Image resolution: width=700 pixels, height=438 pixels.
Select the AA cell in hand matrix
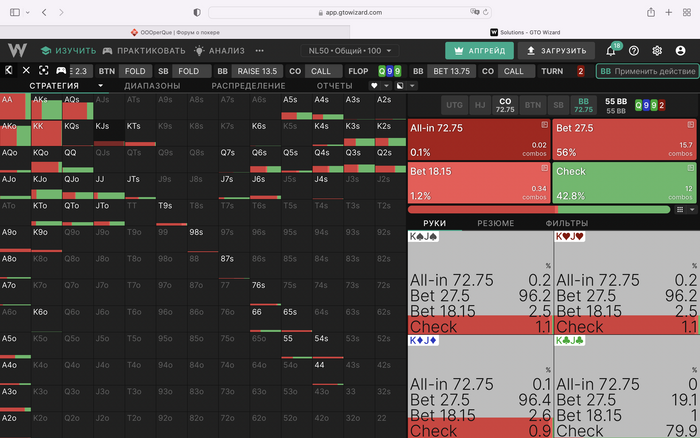(16, 106)
